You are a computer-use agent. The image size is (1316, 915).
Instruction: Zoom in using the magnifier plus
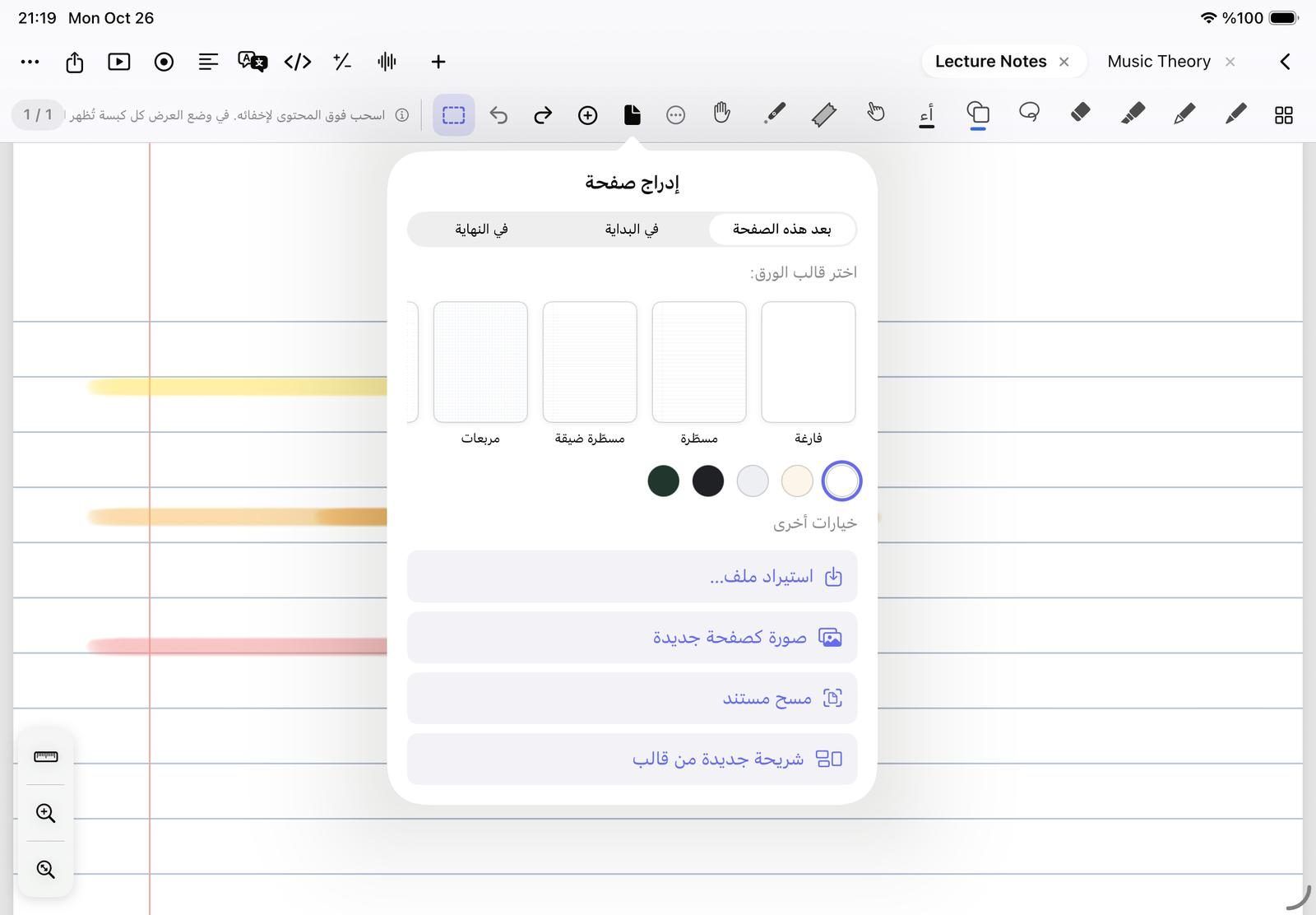(46, 813)
